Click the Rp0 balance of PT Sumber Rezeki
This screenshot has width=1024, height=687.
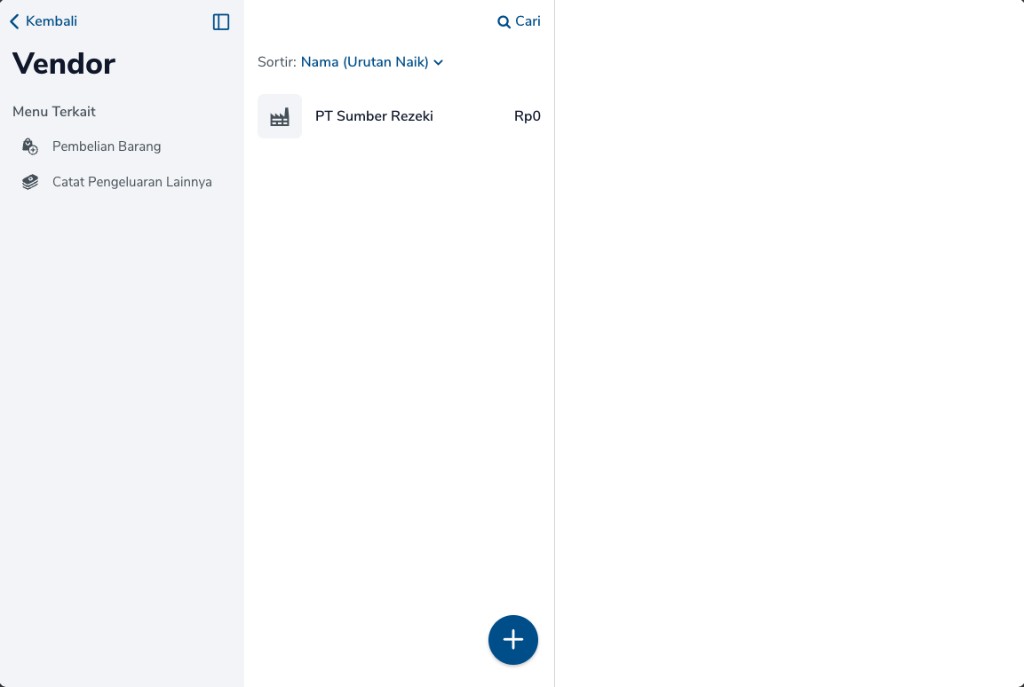click(x=527, y=116)
